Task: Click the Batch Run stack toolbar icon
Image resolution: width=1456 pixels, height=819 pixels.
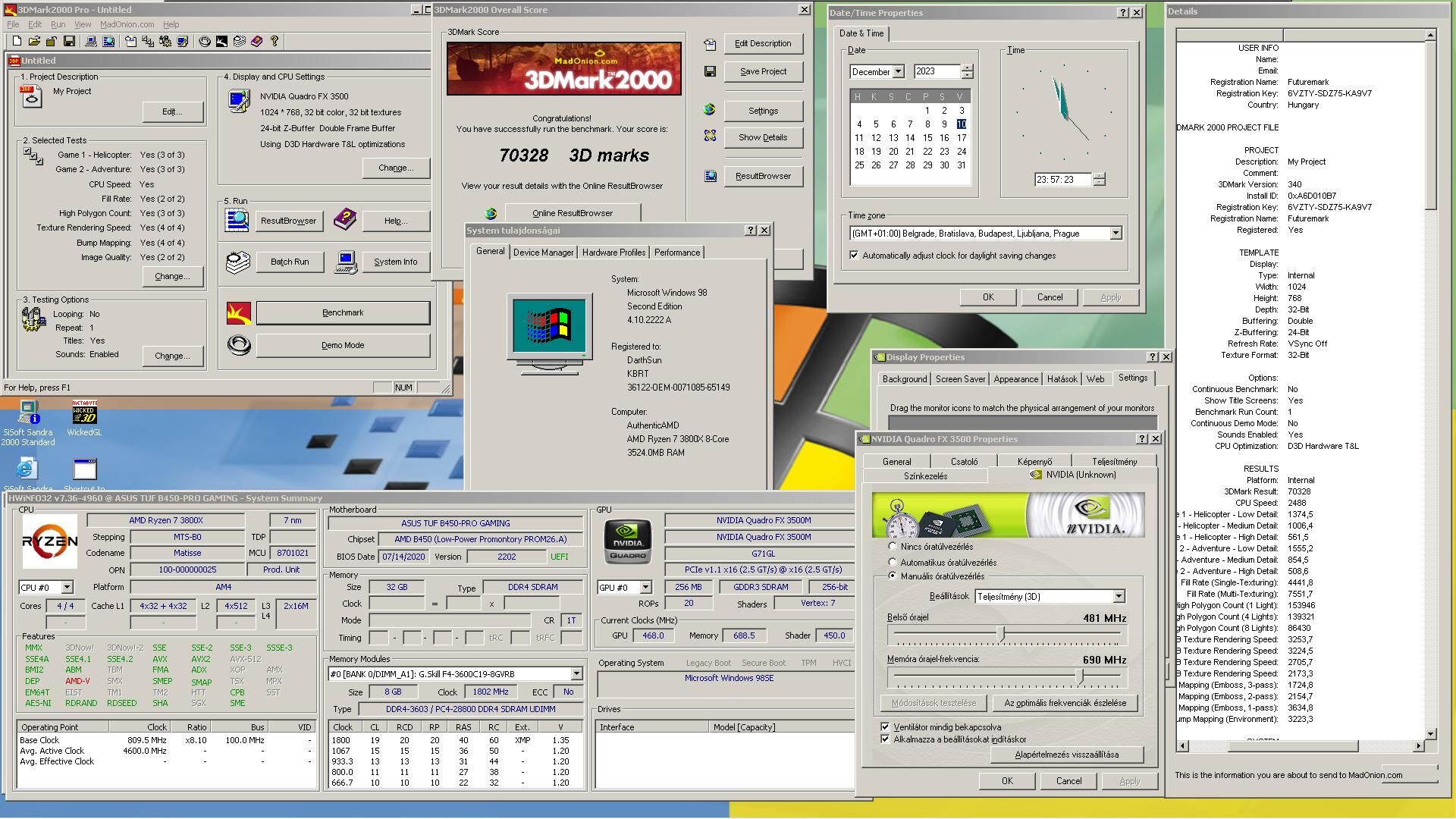Action: tap(240, 41)
